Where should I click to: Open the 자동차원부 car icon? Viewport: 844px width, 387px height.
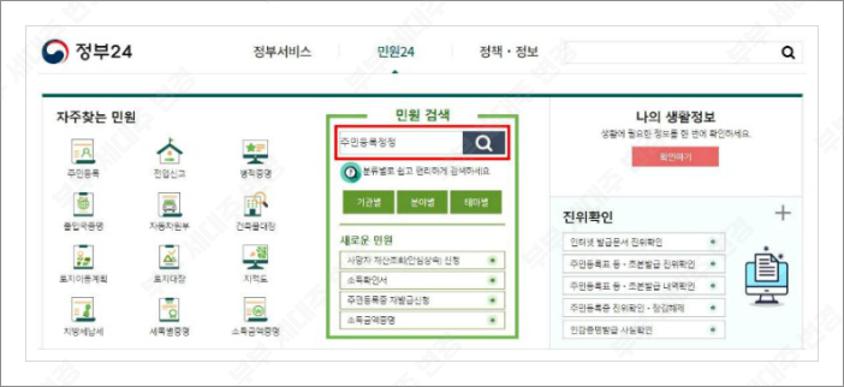pos(169,205)
